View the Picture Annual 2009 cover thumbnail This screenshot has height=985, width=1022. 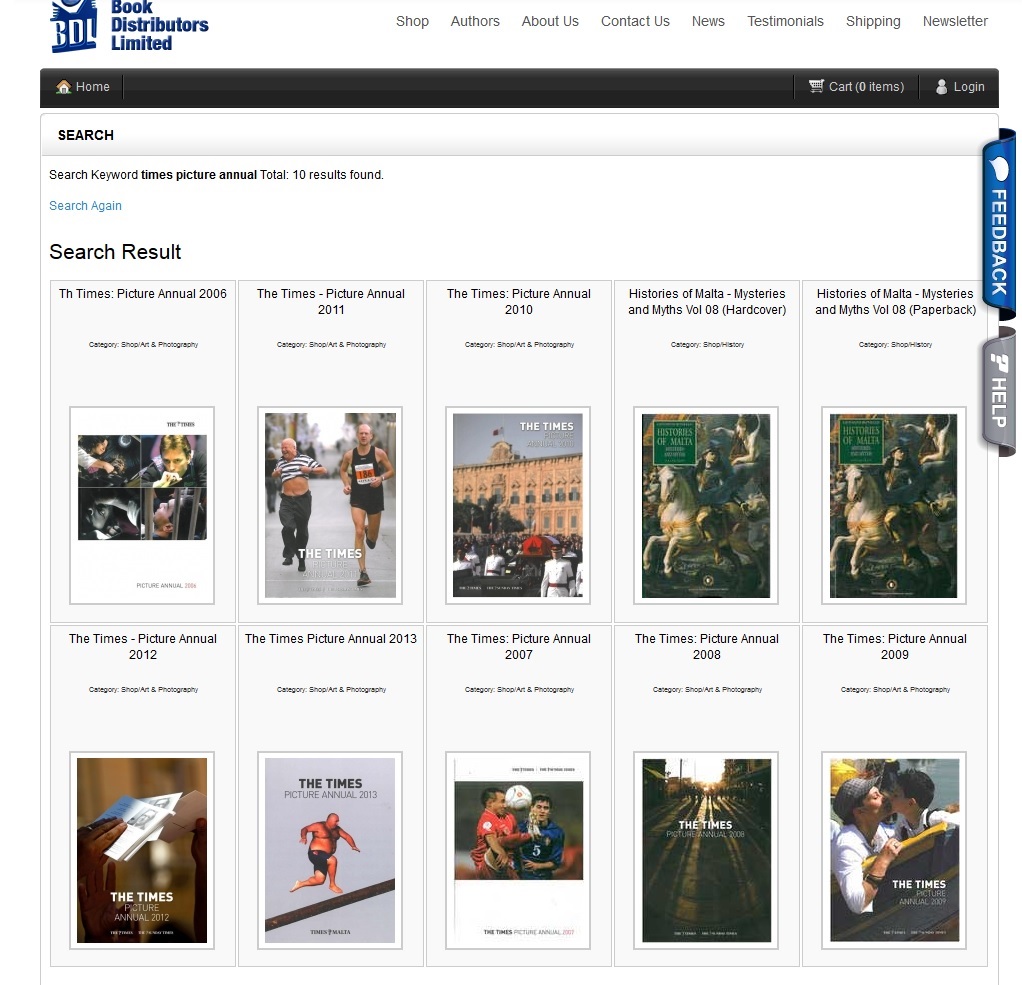coord(894,850)
